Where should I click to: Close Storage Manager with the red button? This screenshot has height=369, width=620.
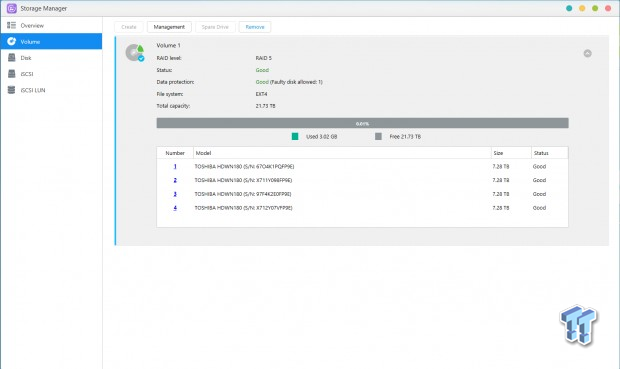click(608, 8)
